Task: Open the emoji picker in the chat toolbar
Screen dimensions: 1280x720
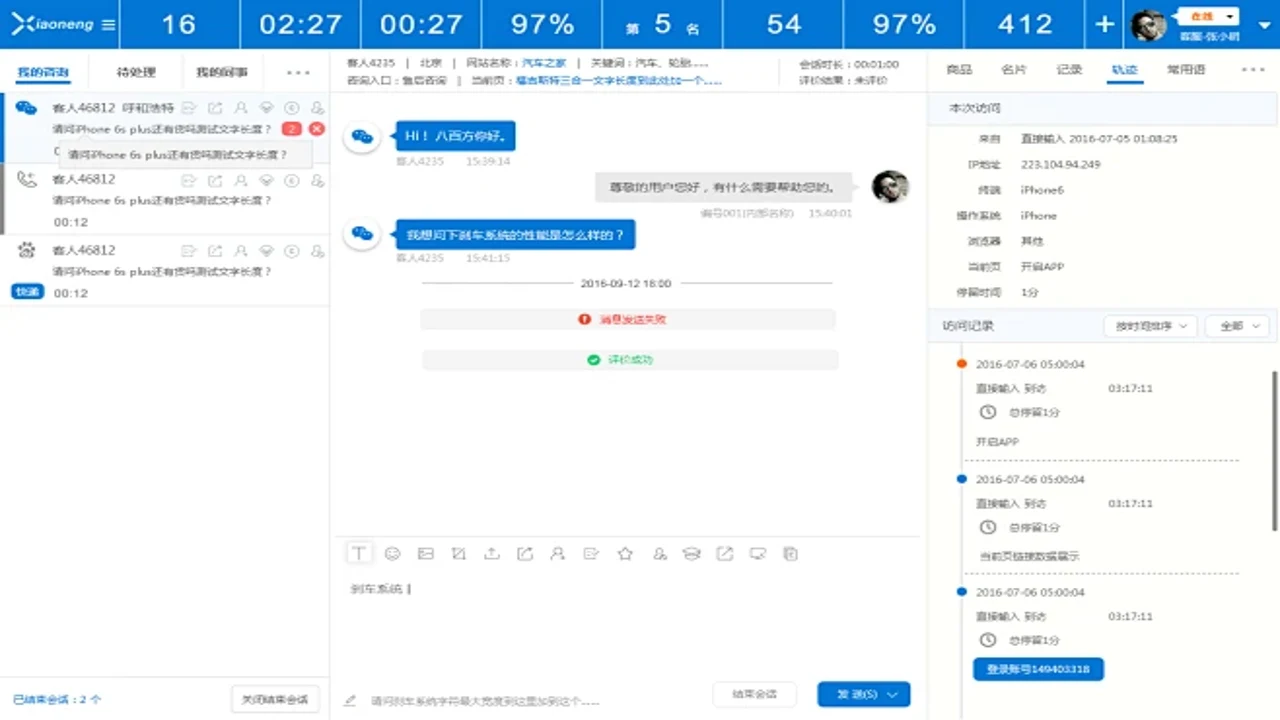Action: point(392,553)
